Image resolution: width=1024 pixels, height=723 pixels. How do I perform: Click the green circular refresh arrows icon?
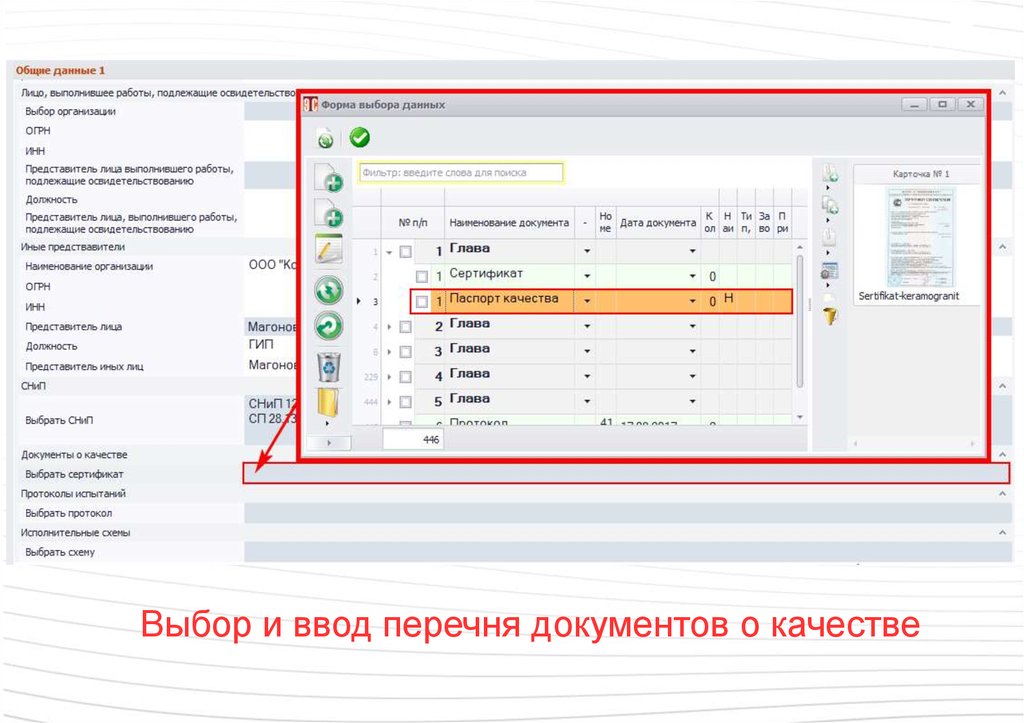tap(329, 290)
